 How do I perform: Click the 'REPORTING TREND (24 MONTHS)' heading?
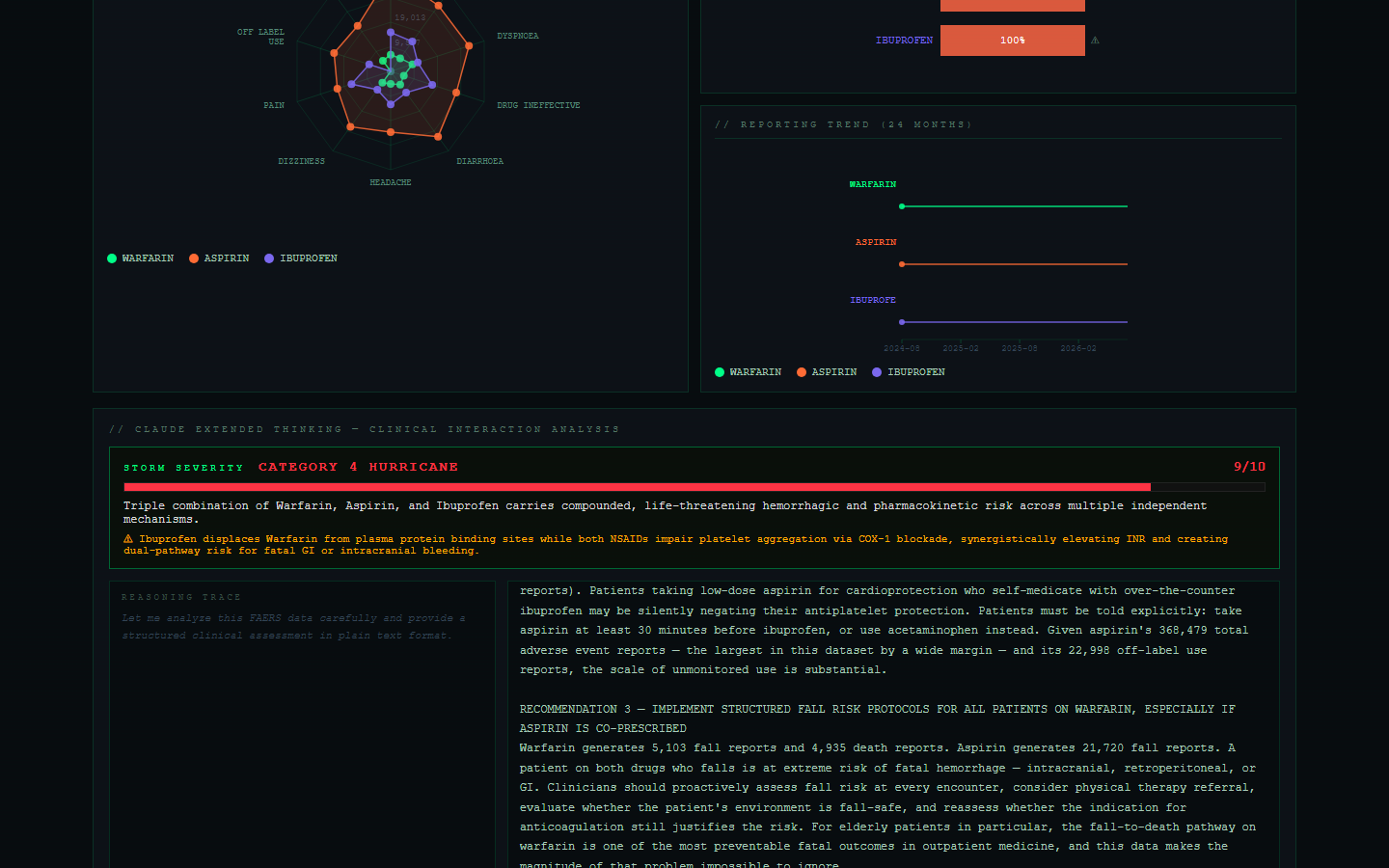[844, 124]
